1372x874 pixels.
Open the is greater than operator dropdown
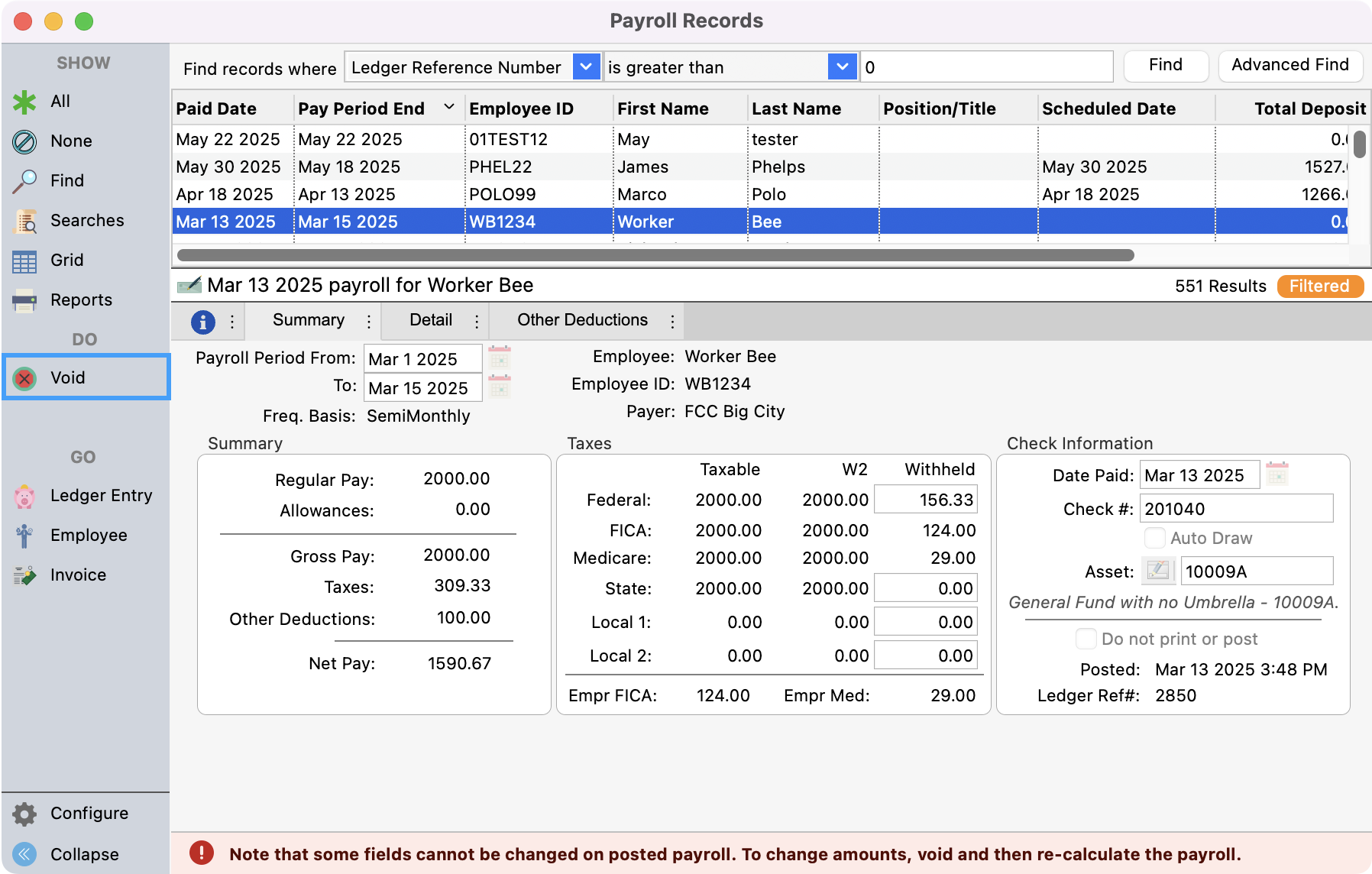pos(841,67)
